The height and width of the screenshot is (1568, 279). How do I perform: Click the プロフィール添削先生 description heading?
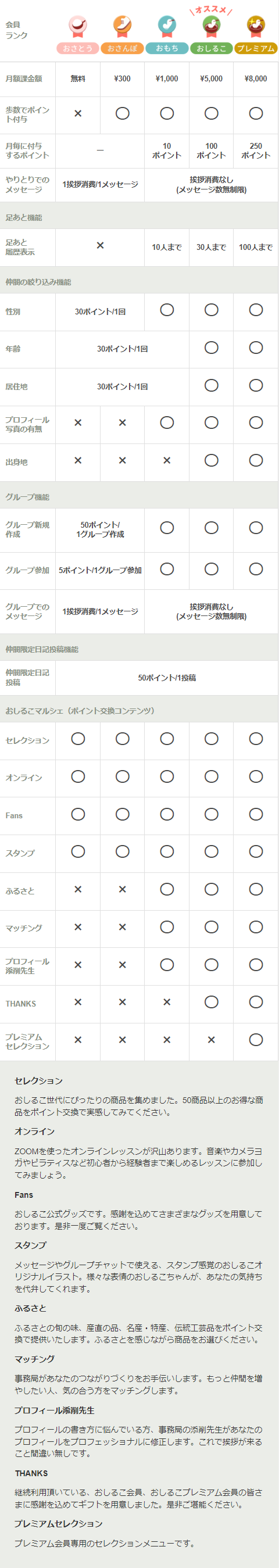coord(54,1410)
